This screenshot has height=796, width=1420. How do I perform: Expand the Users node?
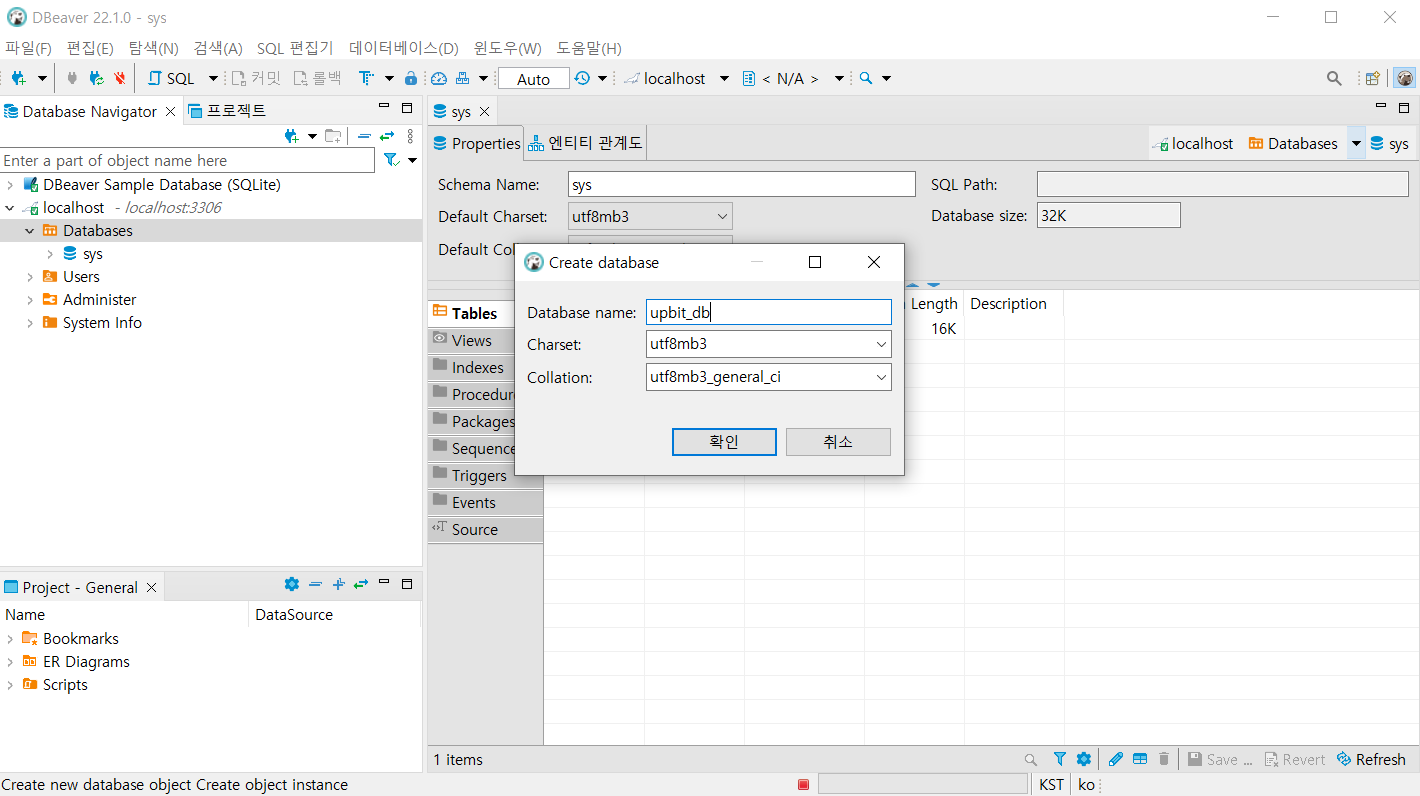coord(30,277)
